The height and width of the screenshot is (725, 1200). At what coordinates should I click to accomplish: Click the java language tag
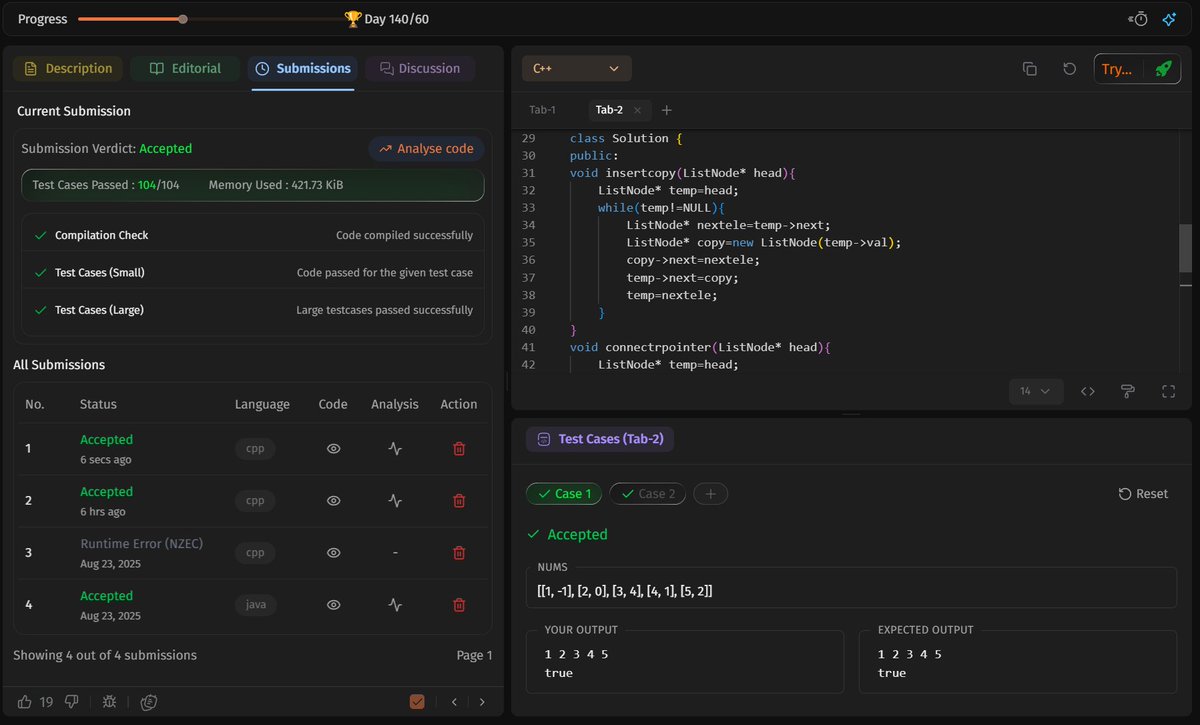(x=256, y=605)
